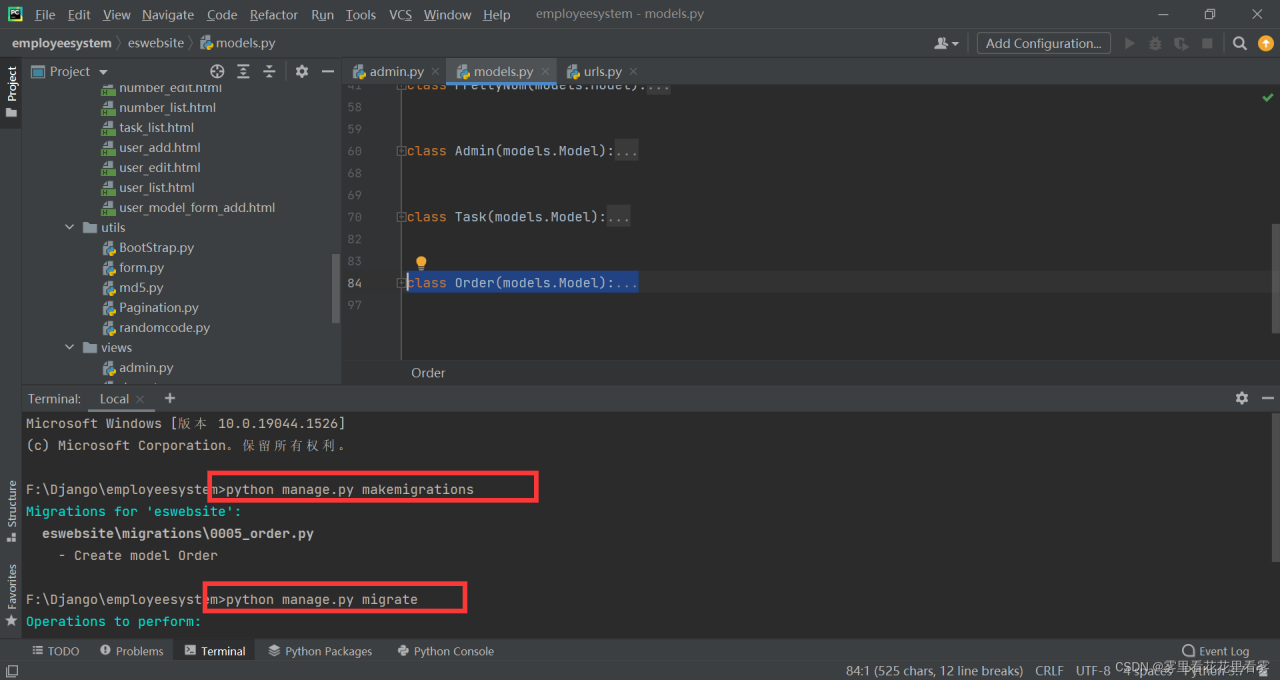Click the yellow lightbulb intention icon

click(421, 263)
